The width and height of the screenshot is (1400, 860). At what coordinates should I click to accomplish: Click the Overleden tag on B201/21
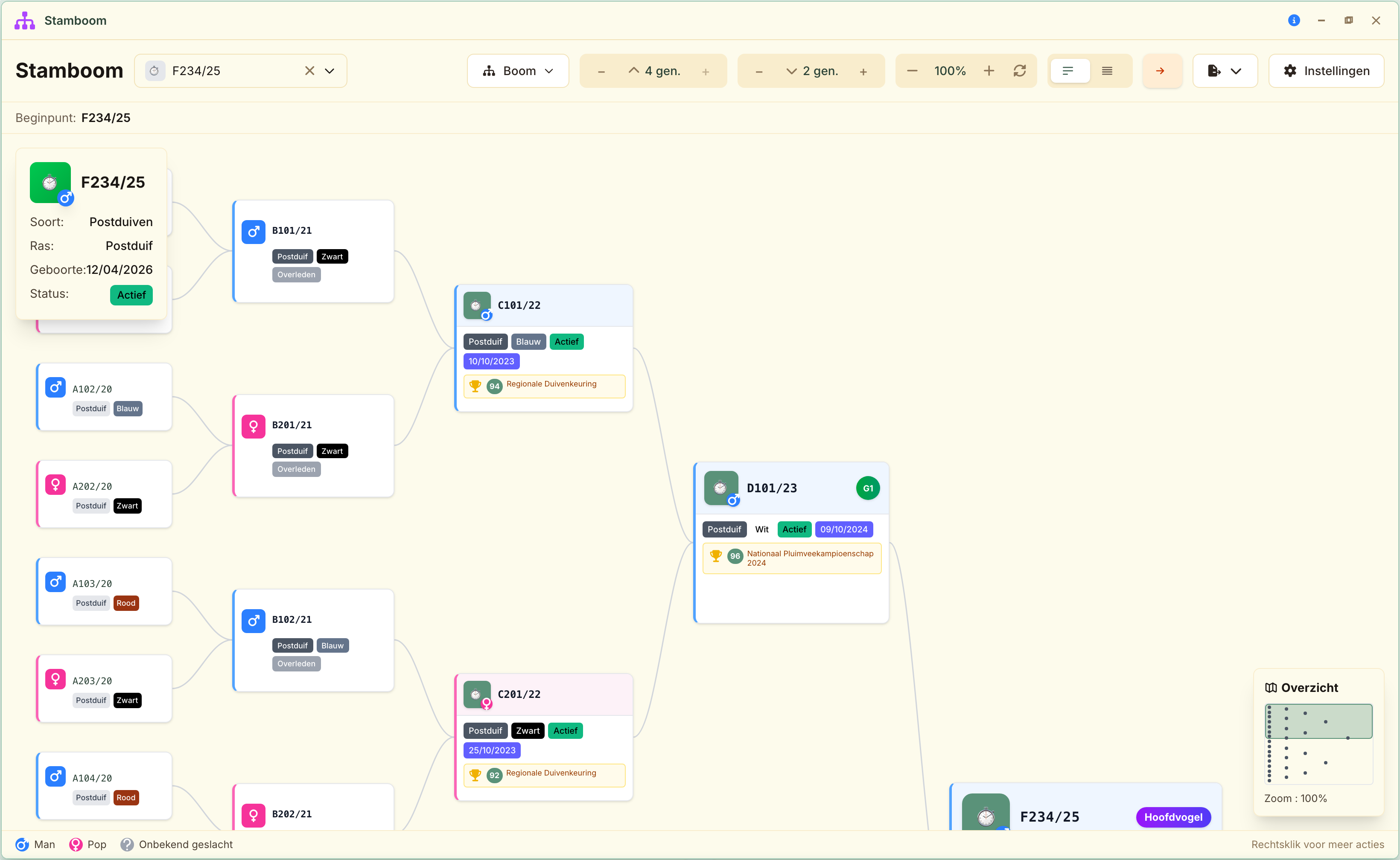coord(296,469)
